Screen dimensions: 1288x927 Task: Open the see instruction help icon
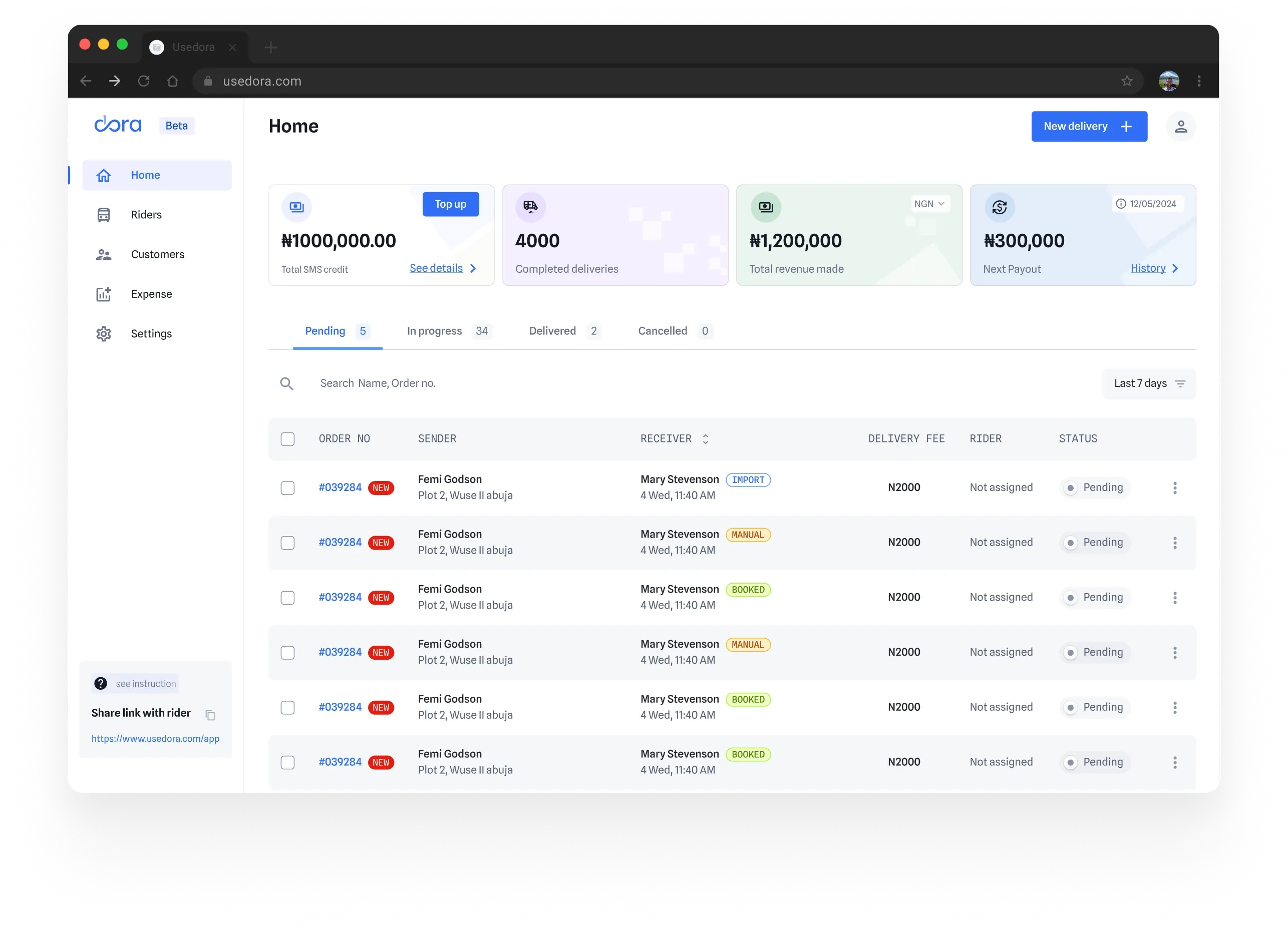[101, 683]
